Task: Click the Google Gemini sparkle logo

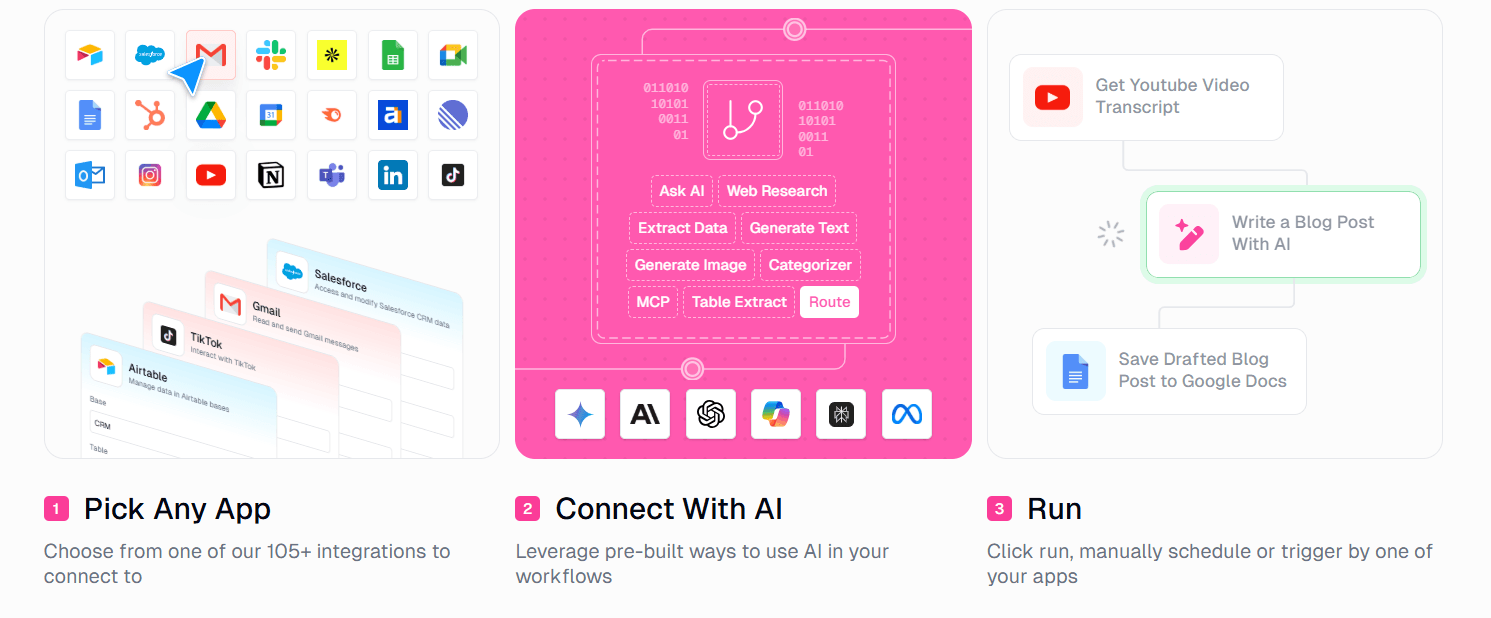Action: (x=580, y=414)
